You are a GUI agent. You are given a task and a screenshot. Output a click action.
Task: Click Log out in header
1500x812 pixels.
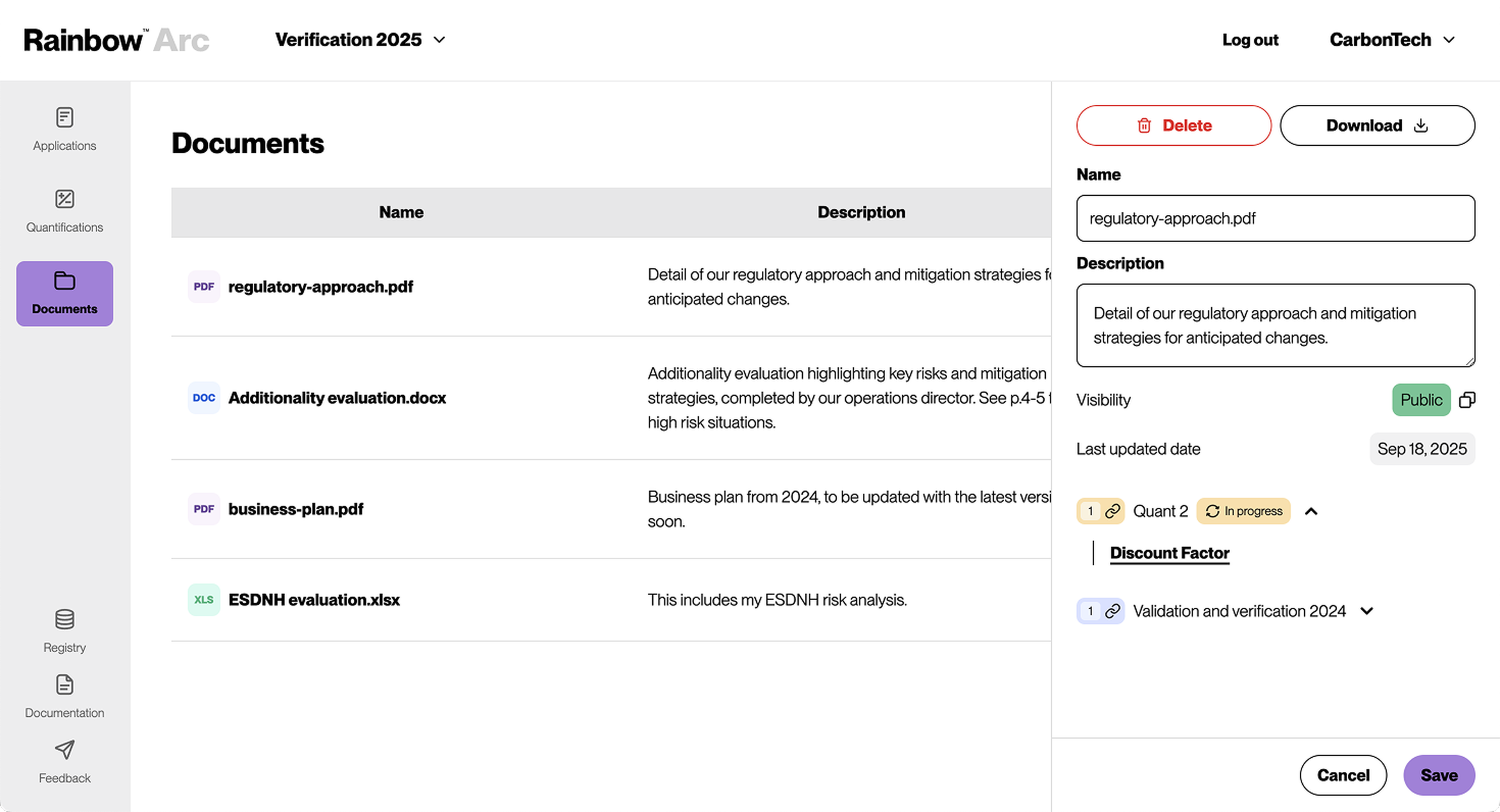coord(1250,39)
